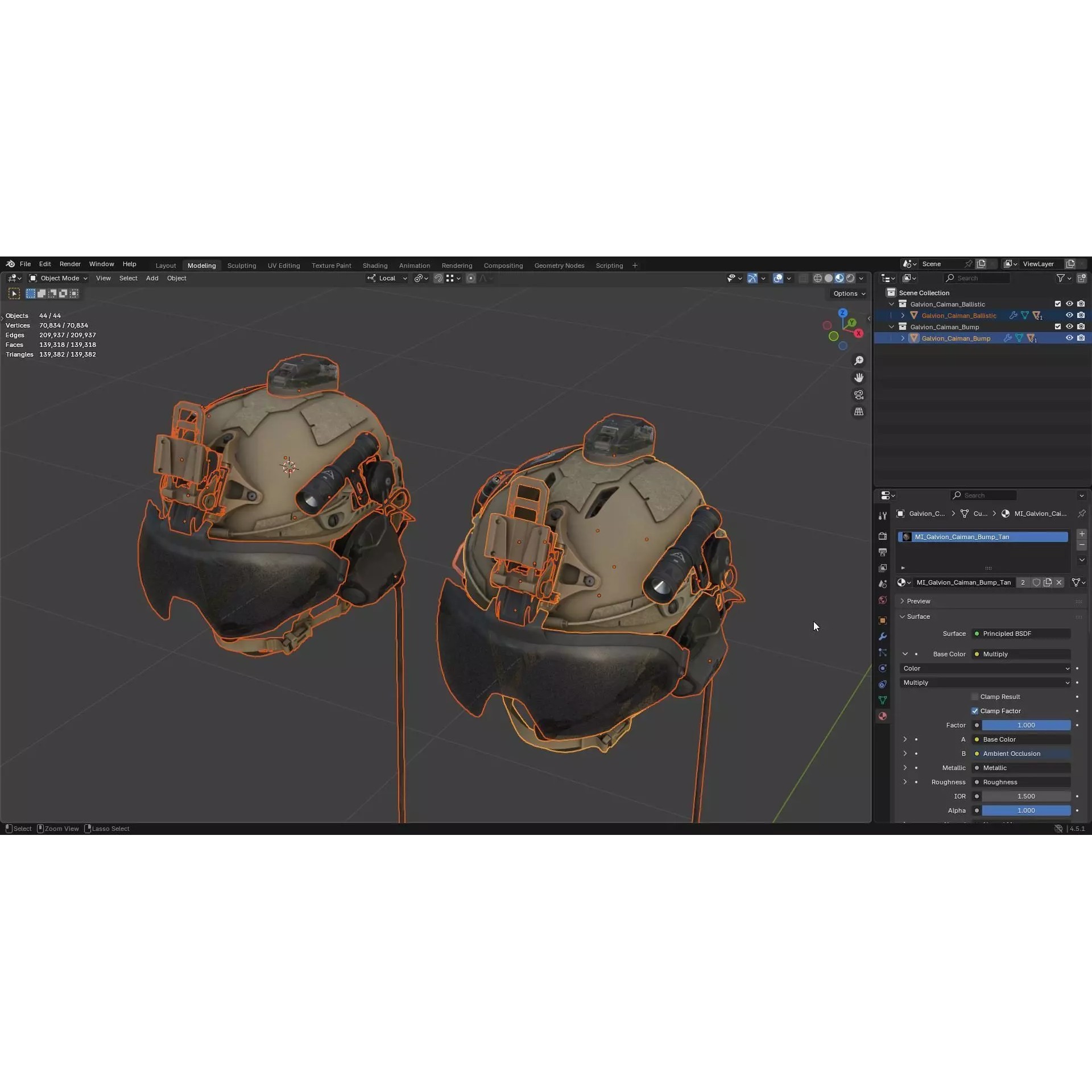1092x1092 pixels.
Task: Toggle fake user shield on the material
Action: tap(1037, 582)
